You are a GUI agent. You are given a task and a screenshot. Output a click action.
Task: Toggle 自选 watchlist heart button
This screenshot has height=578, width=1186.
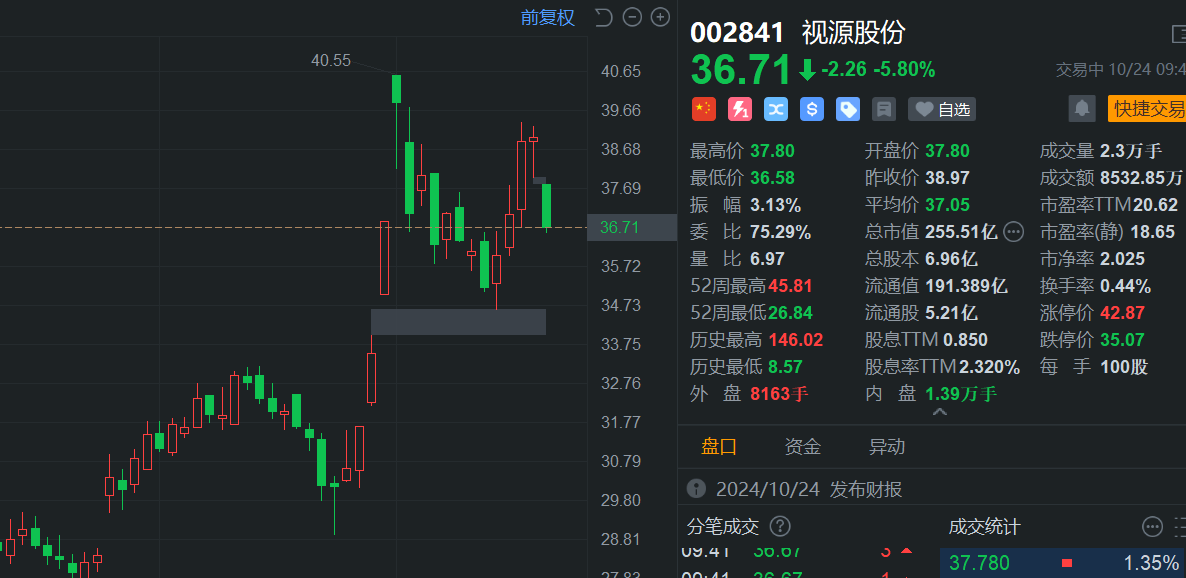(x=942, y=109)
